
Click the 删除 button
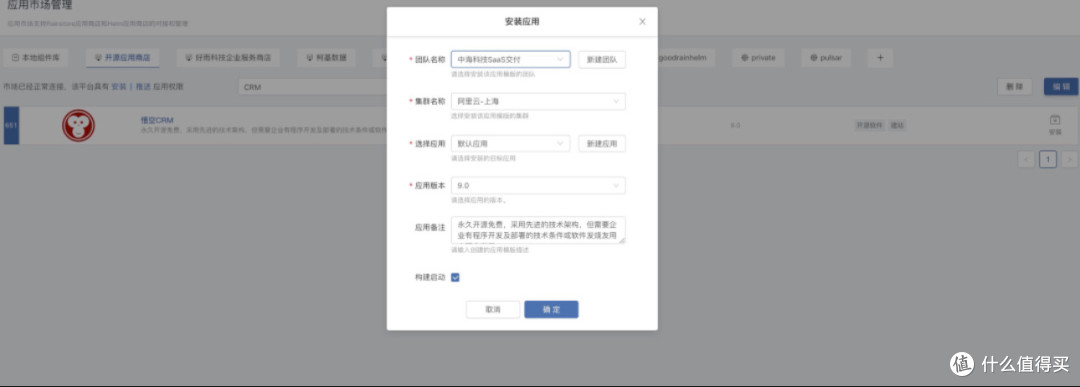(1015, 87)
